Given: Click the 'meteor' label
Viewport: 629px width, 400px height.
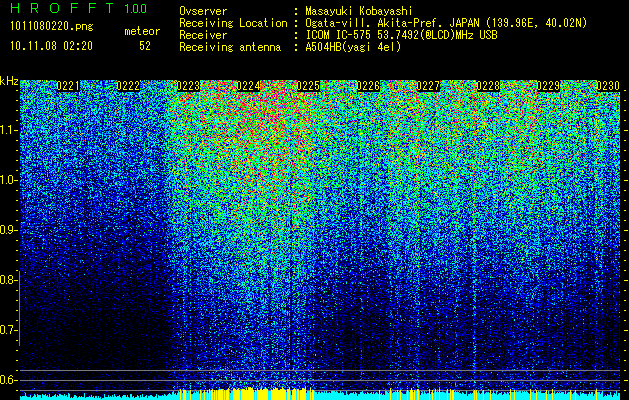Looking at the screenshot, I should [x=142, y=31].
